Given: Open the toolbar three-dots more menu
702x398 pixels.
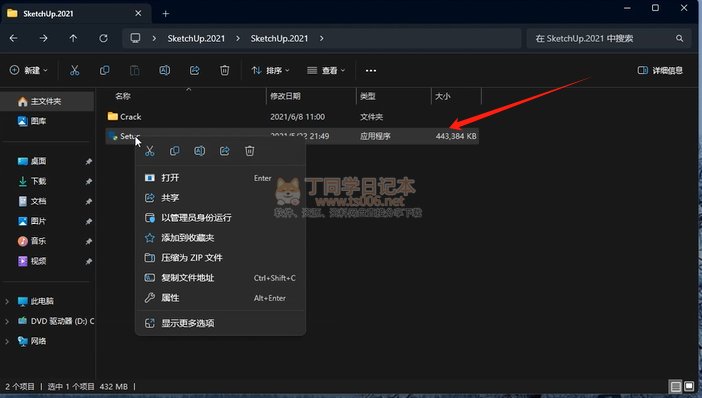Looking at the screenshot, I should coord(371,70).
